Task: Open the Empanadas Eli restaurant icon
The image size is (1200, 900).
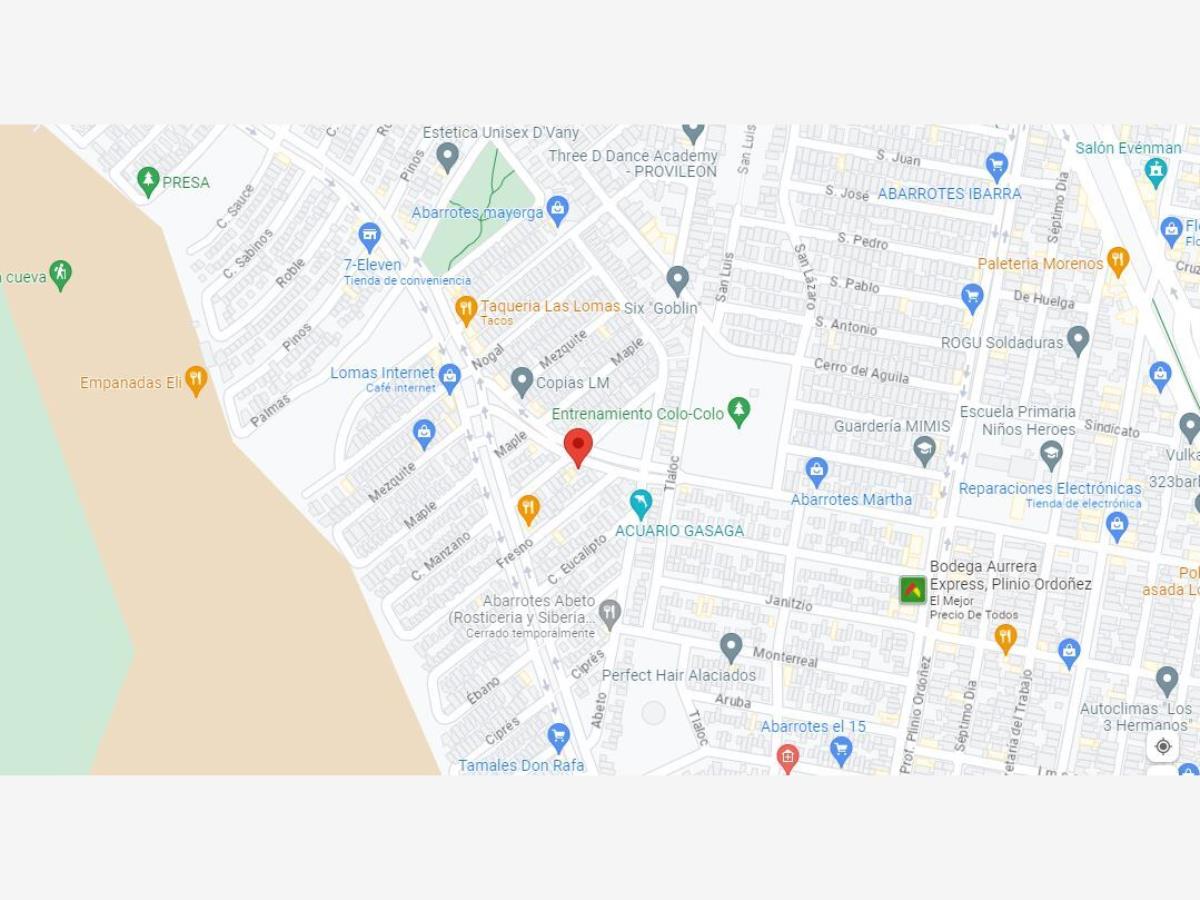Action: click(196, 381)
